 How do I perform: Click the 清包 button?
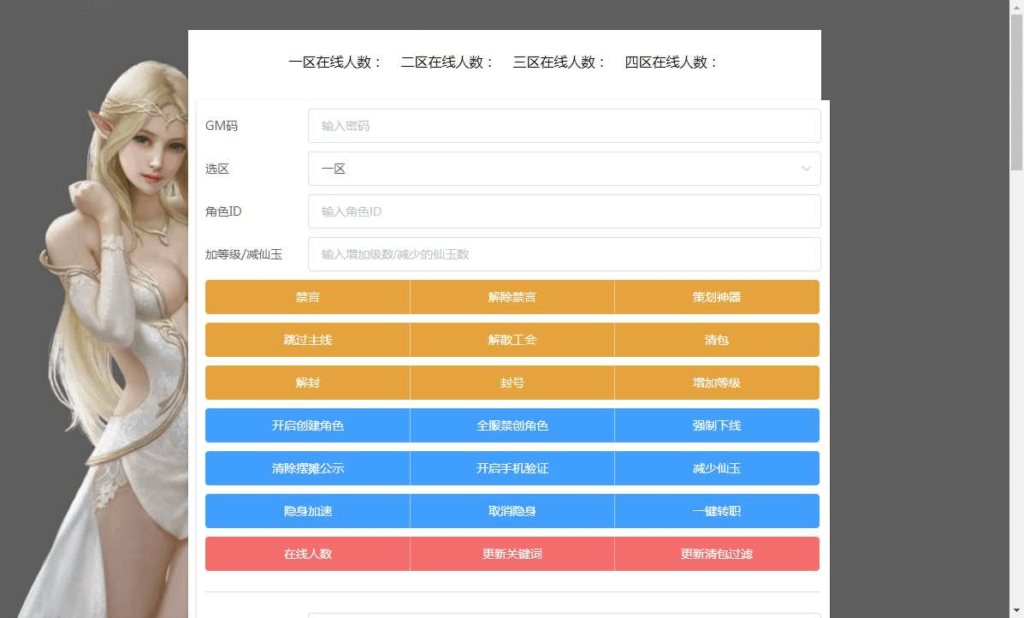pyautogui.click(x=716, y=340)
